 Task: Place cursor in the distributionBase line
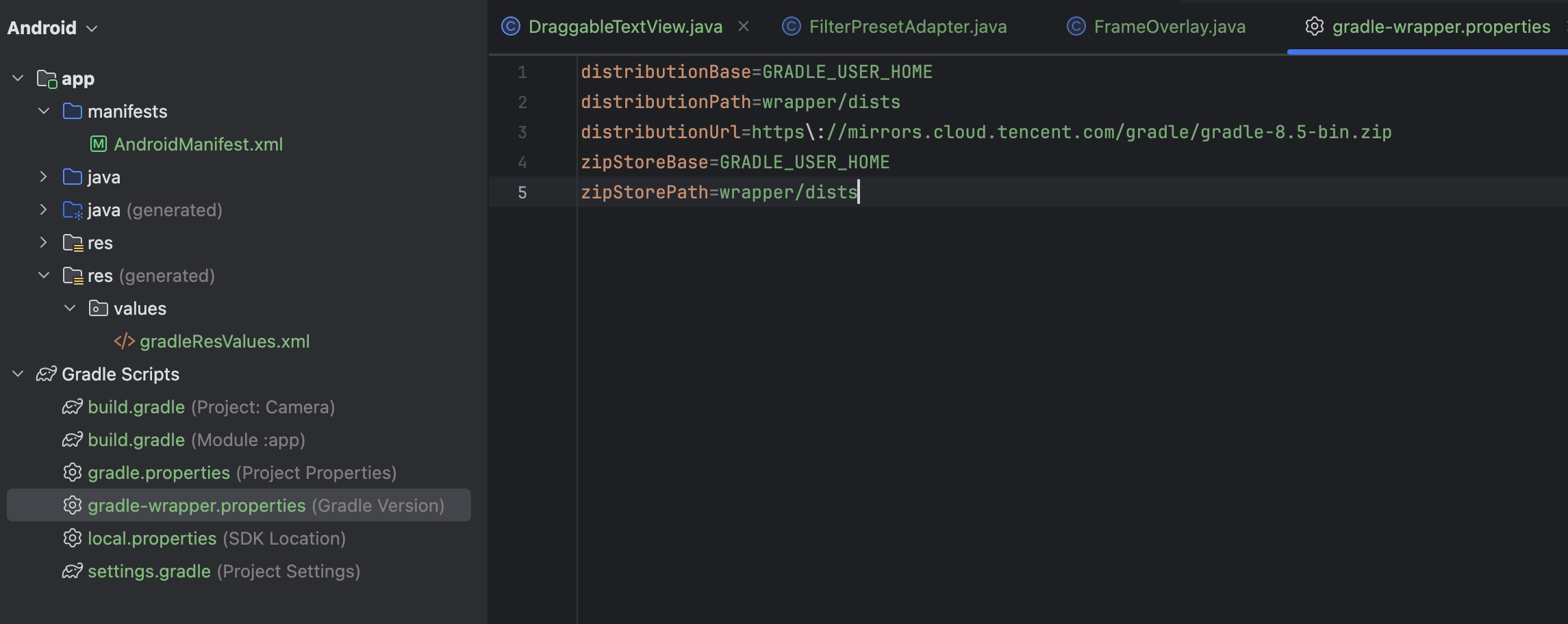coord(757,72)
